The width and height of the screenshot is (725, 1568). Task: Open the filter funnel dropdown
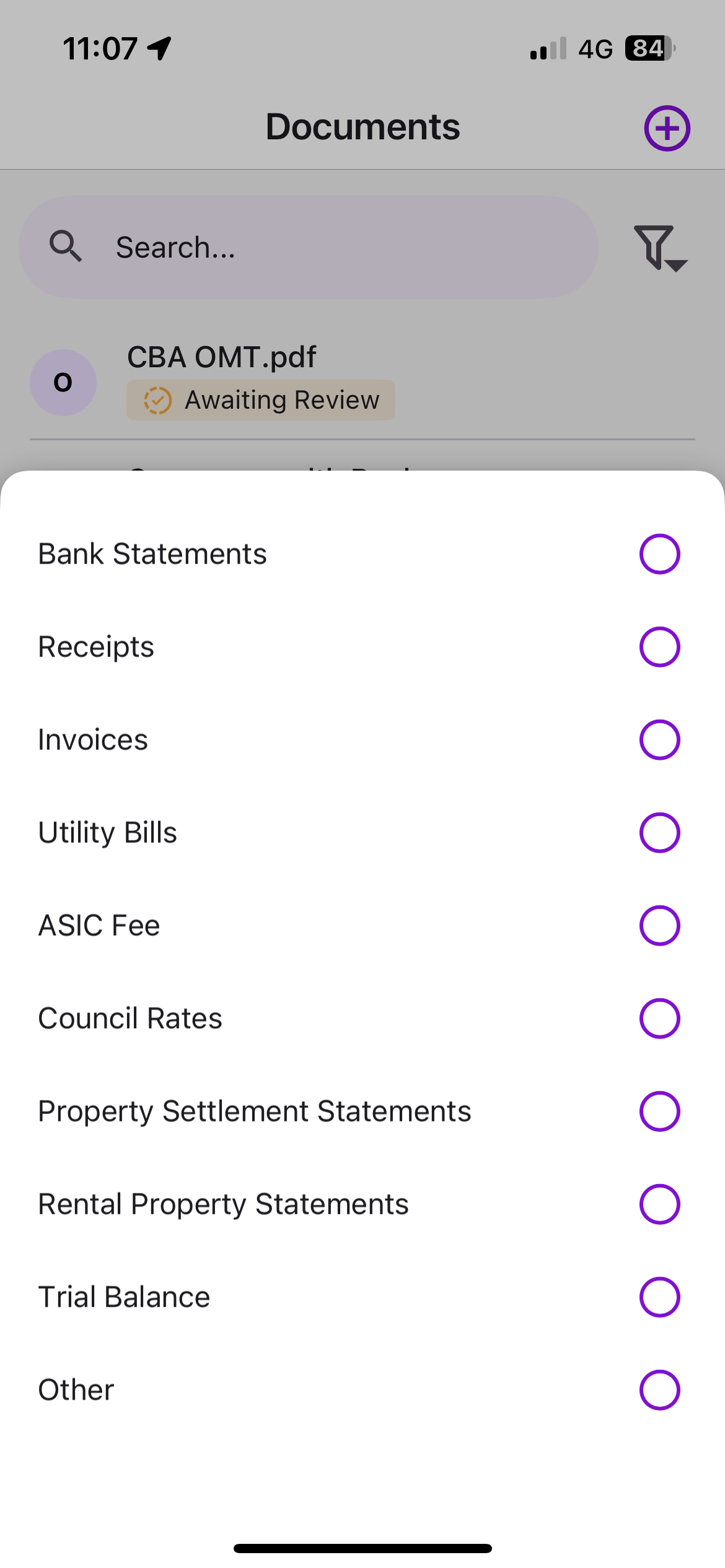[661, 248]
